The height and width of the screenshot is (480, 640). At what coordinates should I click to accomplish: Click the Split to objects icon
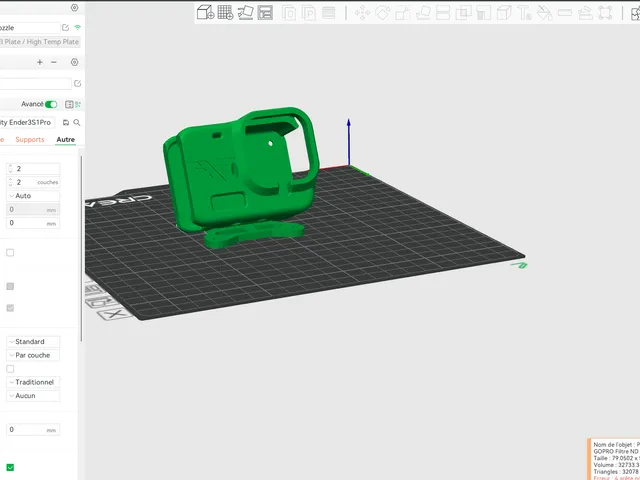tap(289, 13)
